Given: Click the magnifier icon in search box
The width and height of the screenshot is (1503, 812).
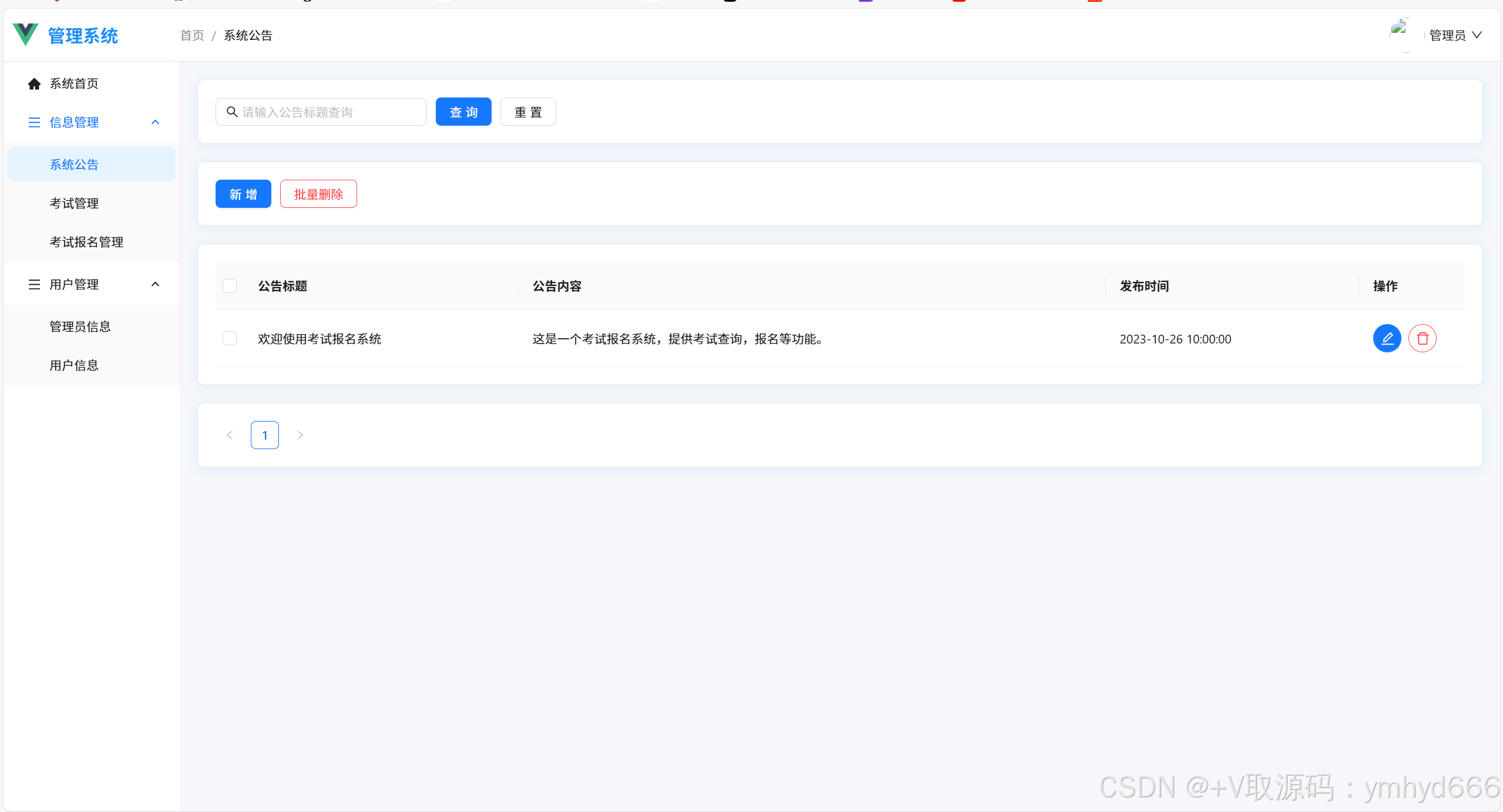Looking at the screenshot, I should point(232,112).
